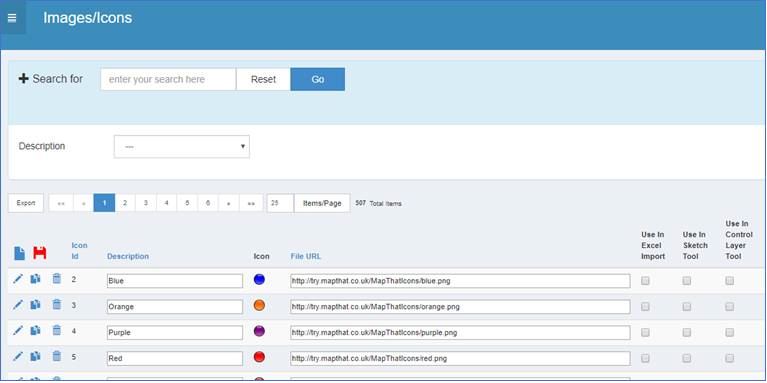Screen dimensions: 767x383
Task: Click the red.png file URL field
Action: point(460,358)
